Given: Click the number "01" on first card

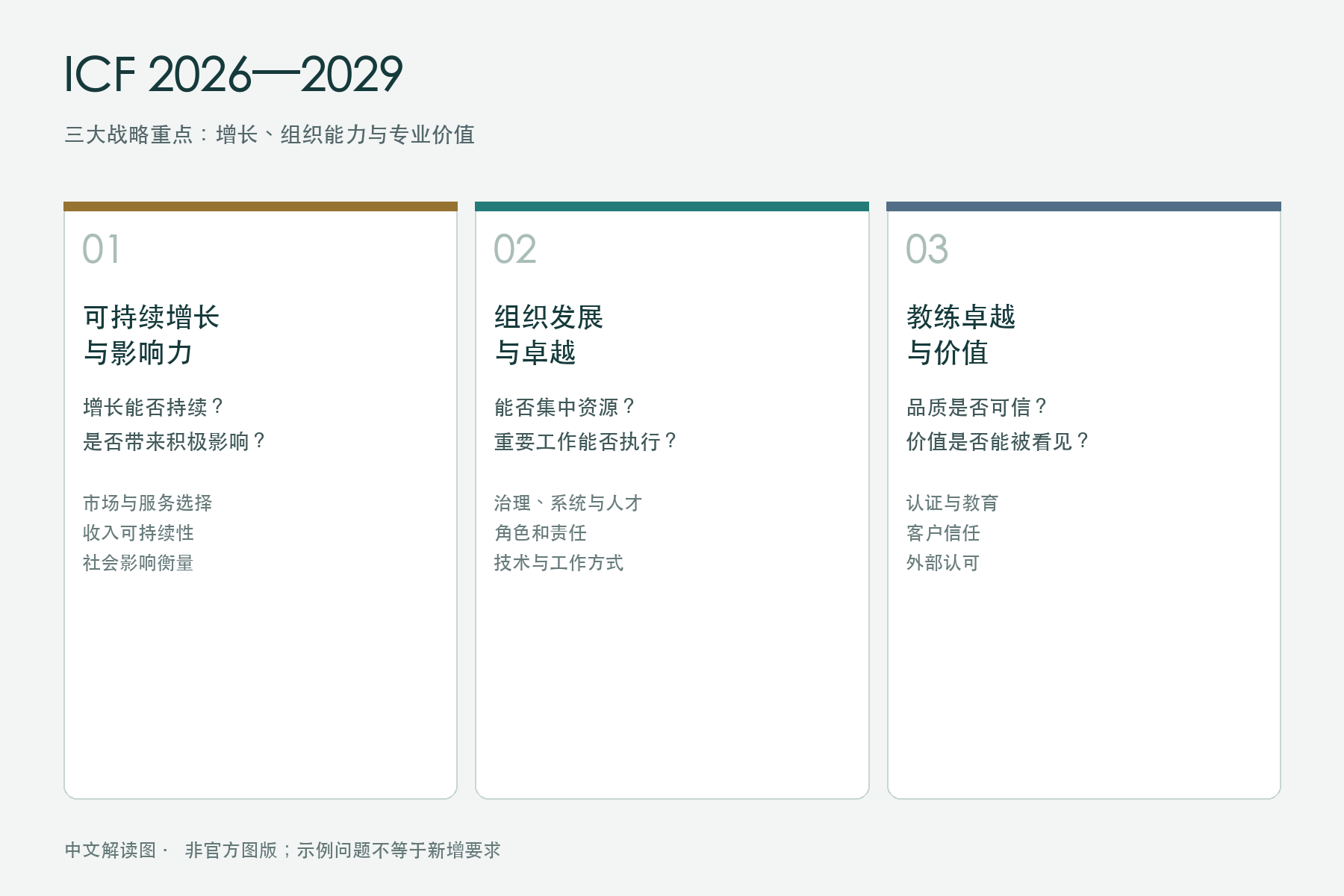Looking at the screenshot, I should tap(102, 249).
